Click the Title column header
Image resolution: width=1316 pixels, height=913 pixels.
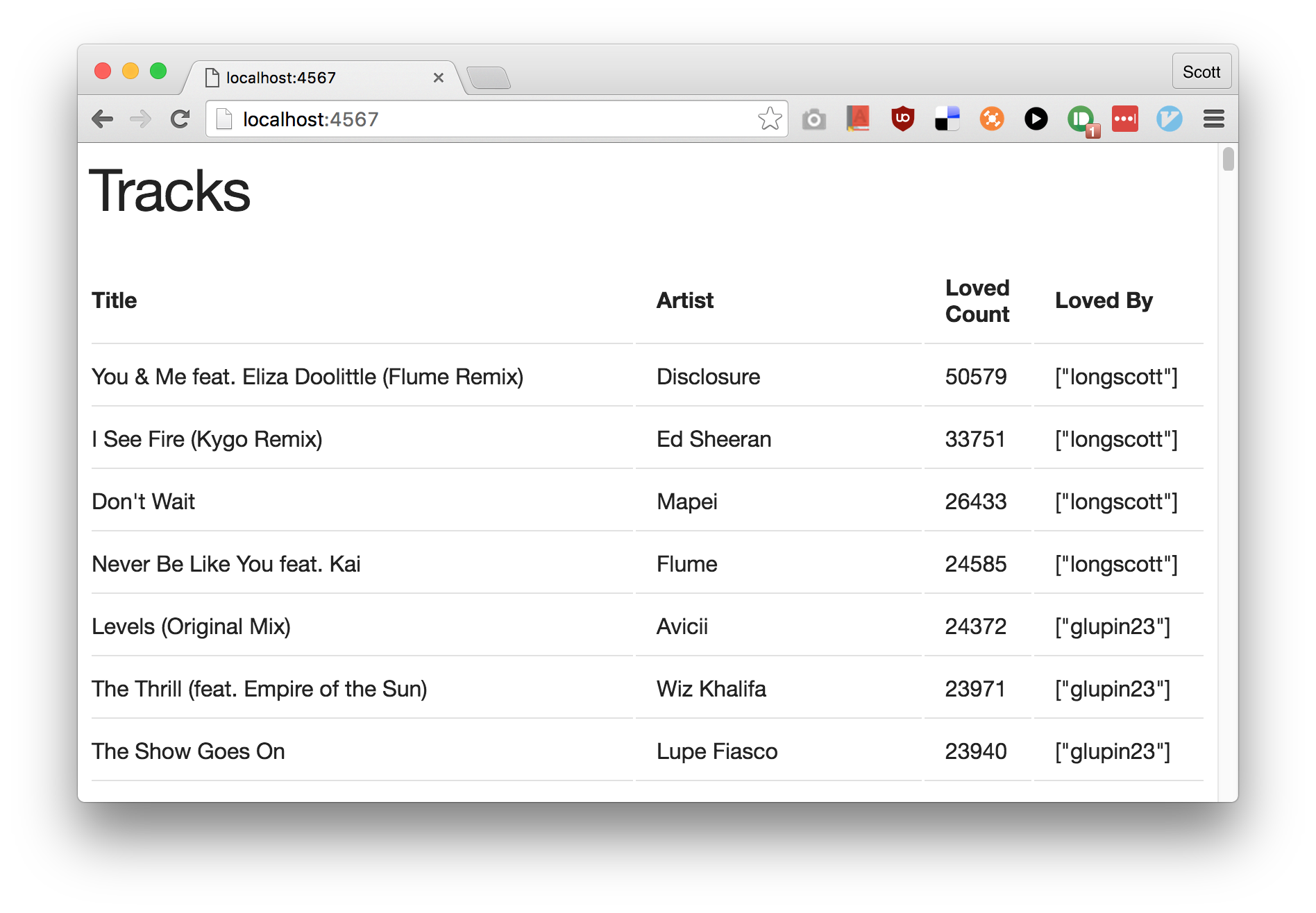[115, 300]
